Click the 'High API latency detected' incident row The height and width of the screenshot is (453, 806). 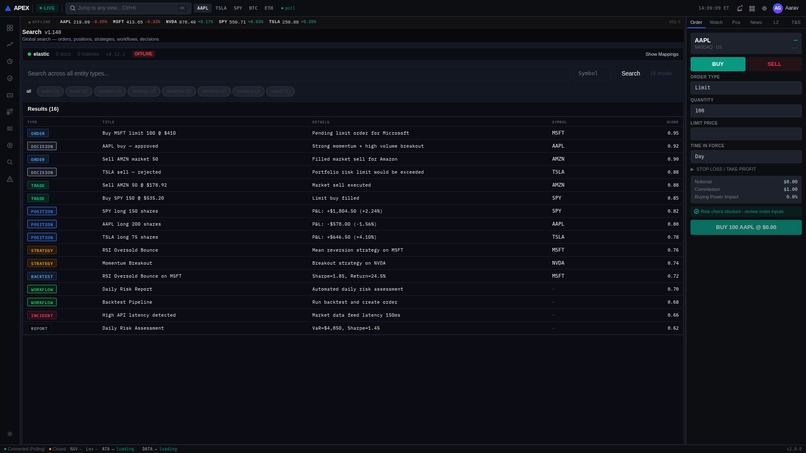pos(353,315)
